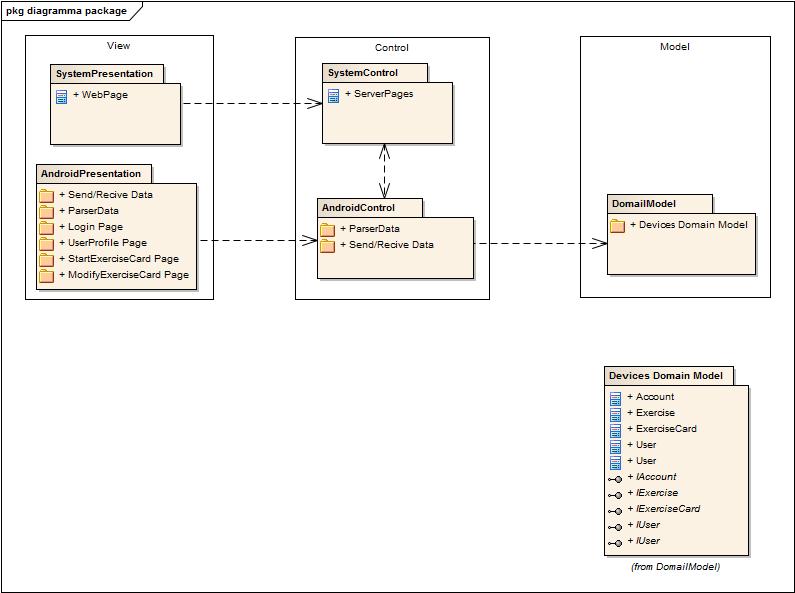Click '+ Send/Recive Data' text in AndroidPresentation
Screen dimensions: 795x593
105,195
